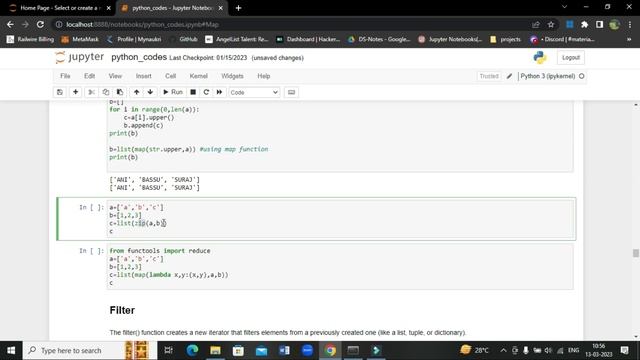Open Microsoft Edge from taskbar

192,350
